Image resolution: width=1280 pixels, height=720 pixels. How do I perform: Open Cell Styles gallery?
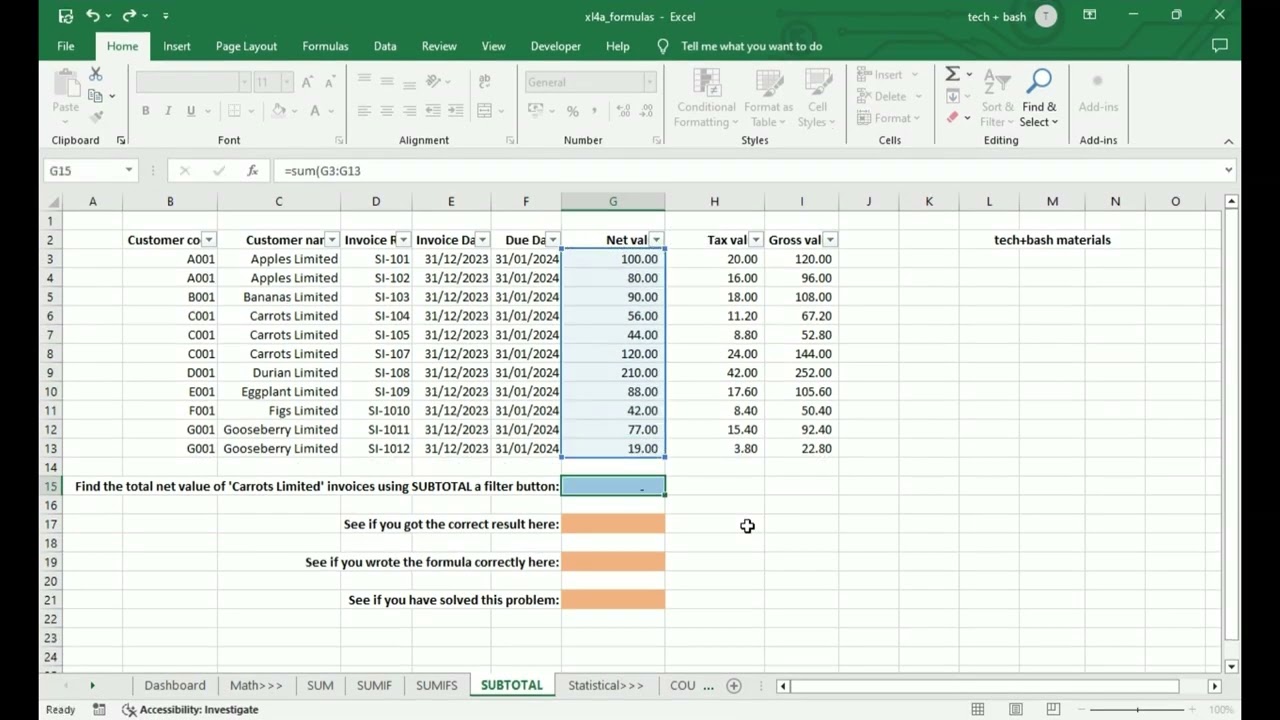(x=817, y=99)
